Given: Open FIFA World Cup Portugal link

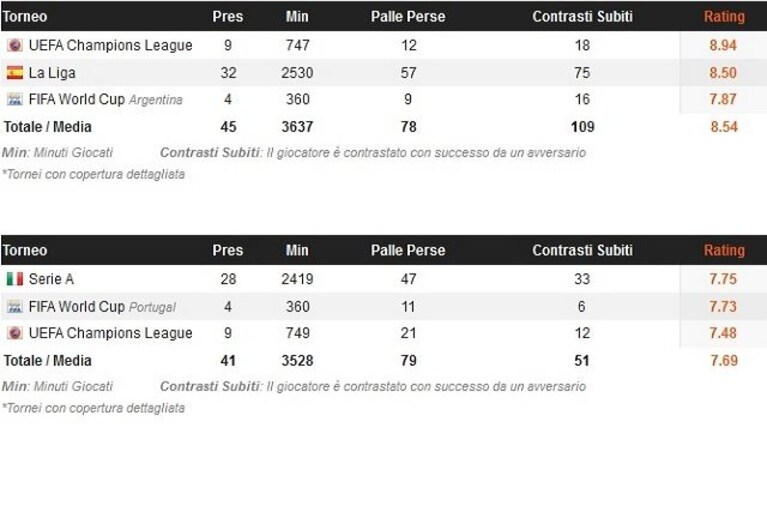Looking at the screenshot, I should 102,307.
